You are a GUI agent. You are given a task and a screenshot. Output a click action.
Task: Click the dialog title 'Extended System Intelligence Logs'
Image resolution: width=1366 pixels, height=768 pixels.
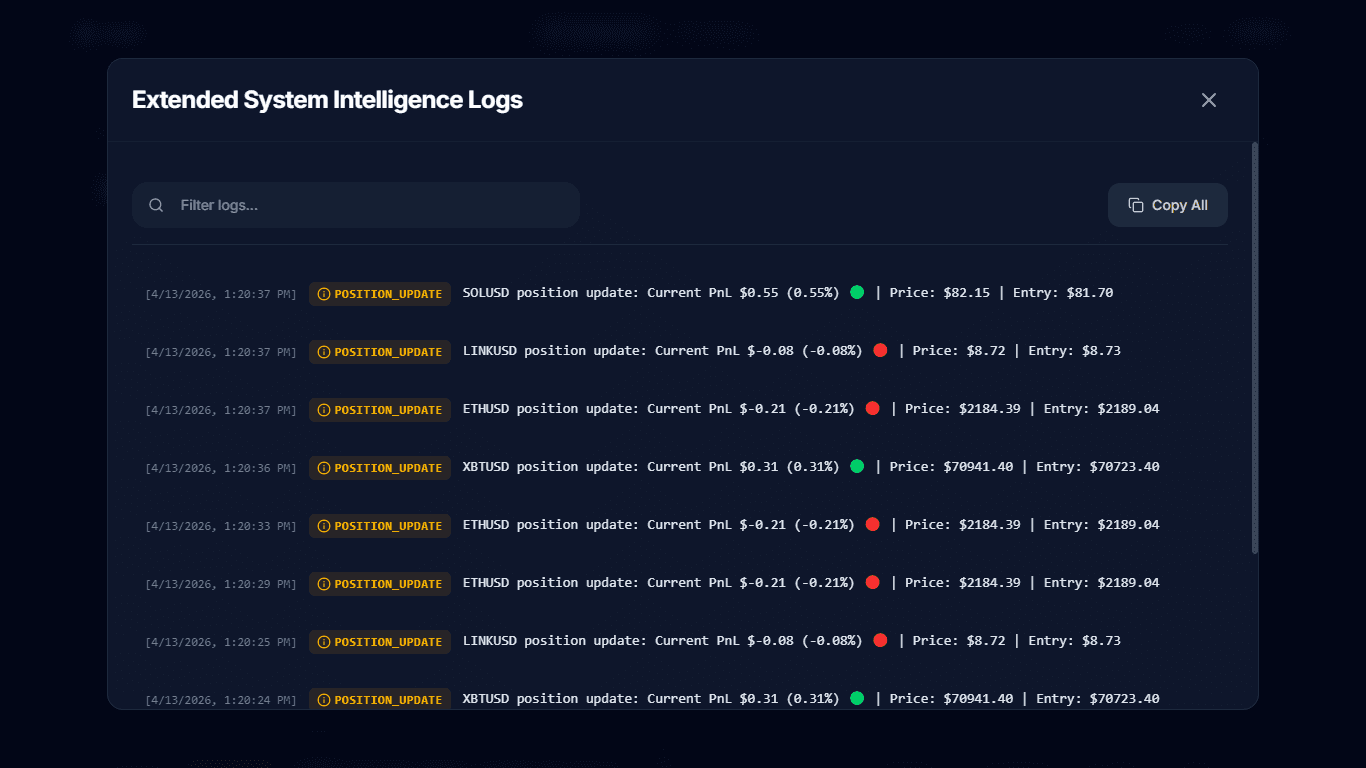point(327,100)
